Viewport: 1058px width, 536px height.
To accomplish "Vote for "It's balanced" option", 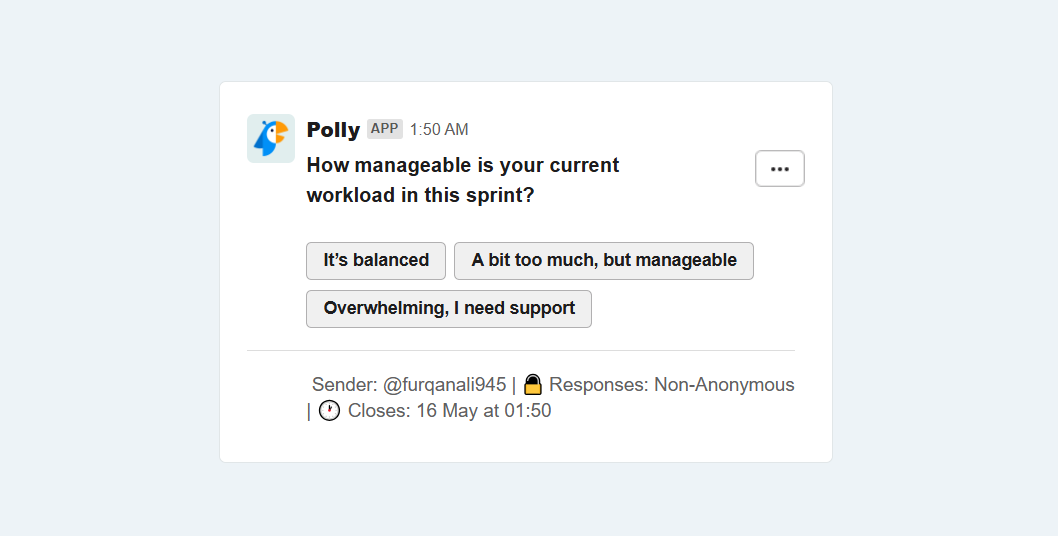I will coord(376,261).
